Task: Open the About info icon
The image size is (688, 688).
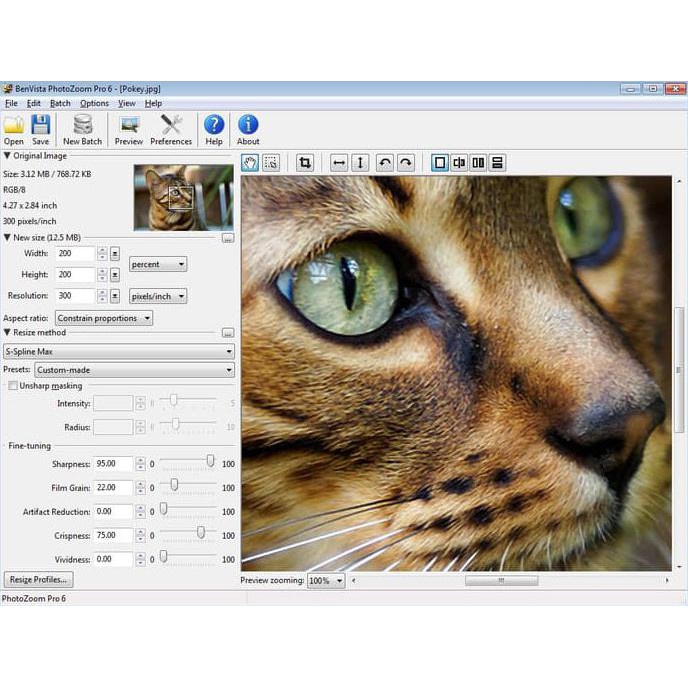Action: pos(248,130)
